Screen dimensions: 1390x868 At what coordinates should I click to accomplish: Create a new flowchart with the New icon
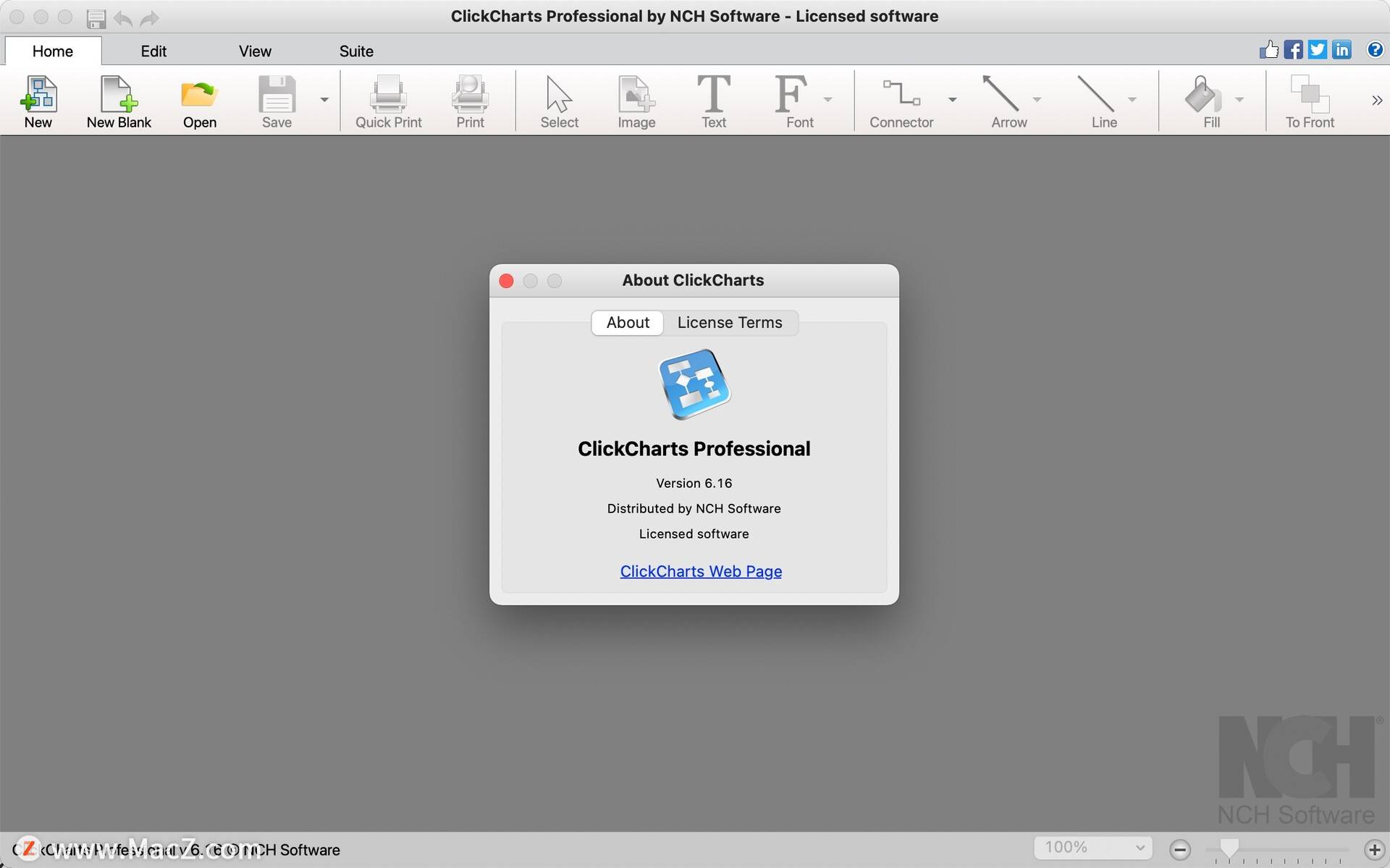point(38,101)
